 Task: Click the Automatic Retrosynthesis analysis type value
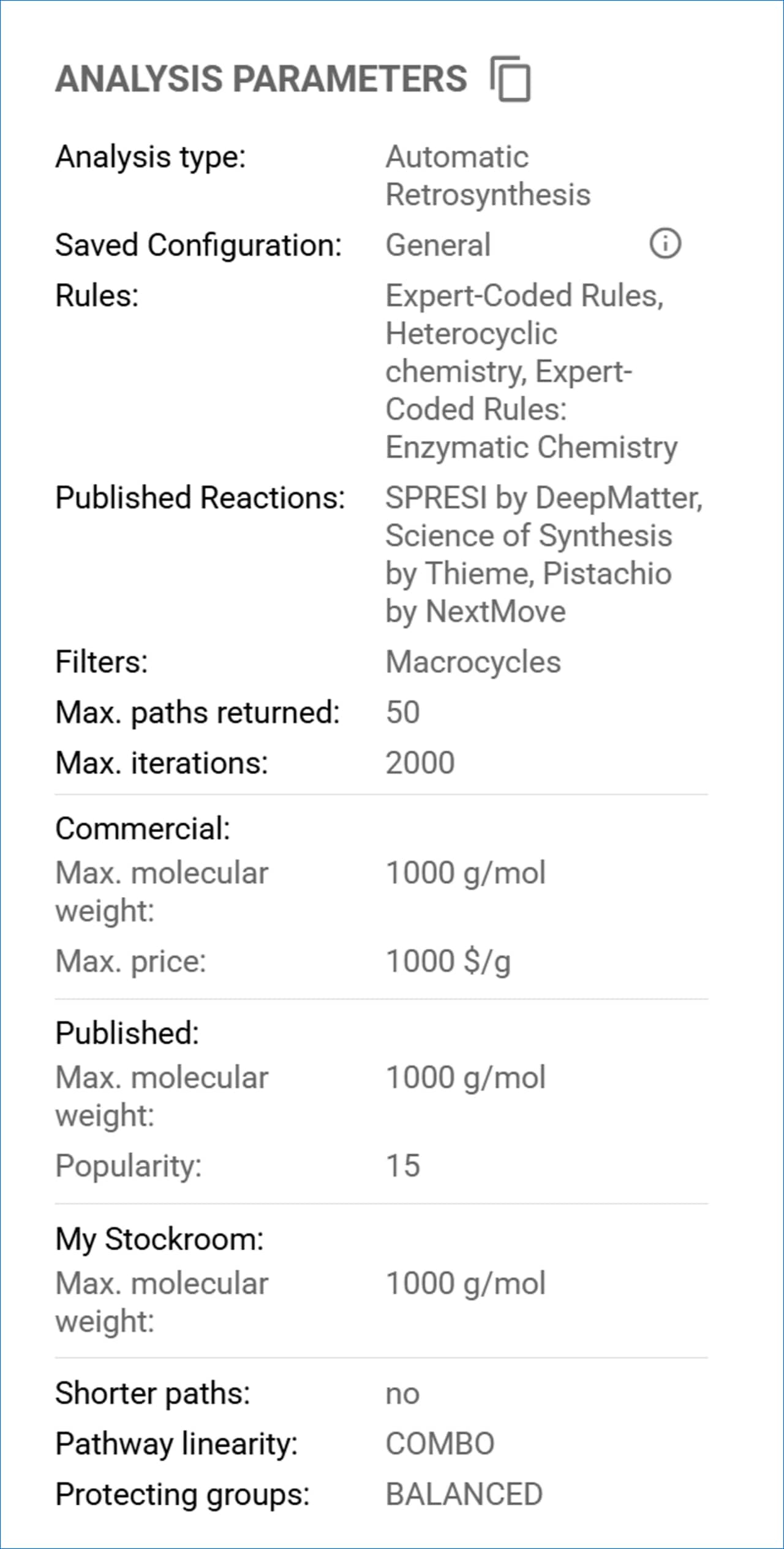[488, 175]
